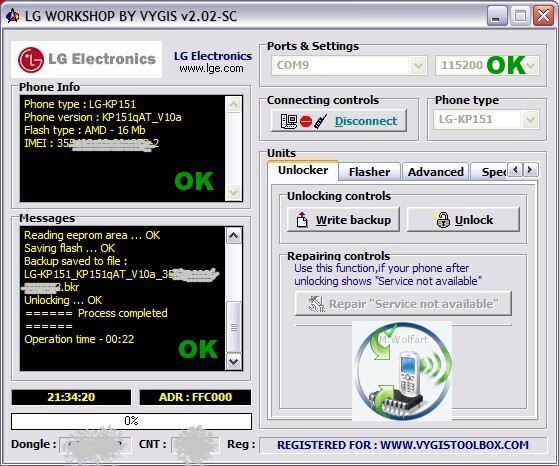Open the COM9 port dropdown
Image resolution: width=559 pixels, height=466 pixels.
(419, 65)
